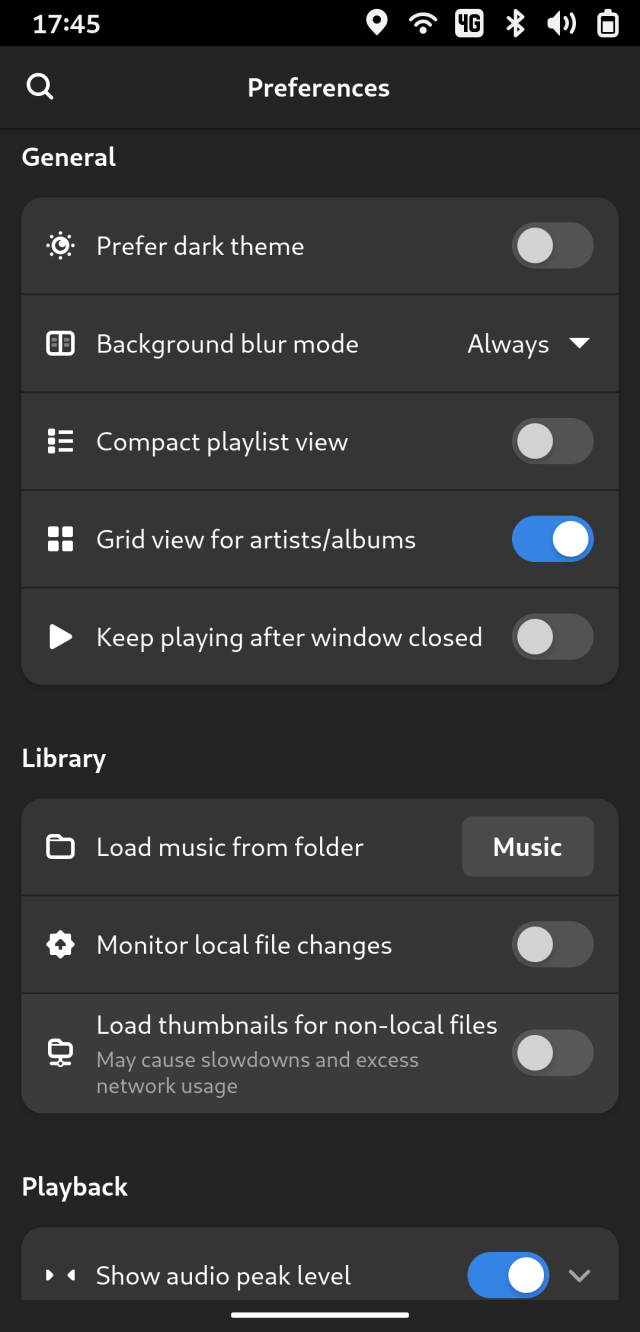
Task: Enable the Prefer dark theme switch
Action: click(552, 246)
